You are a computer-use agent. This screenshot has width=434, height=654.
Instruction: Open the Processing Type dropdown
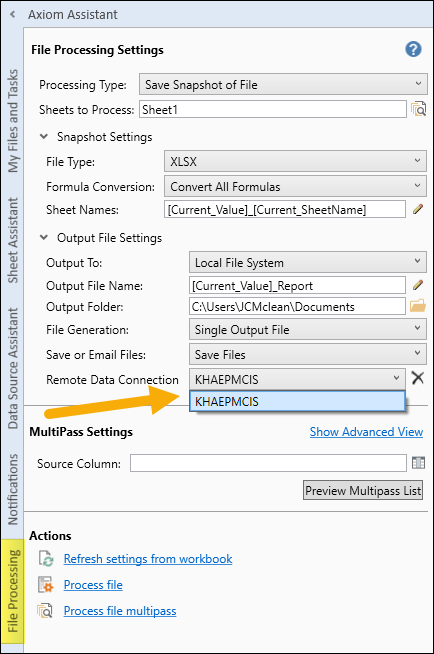click(x=283, y=84)
